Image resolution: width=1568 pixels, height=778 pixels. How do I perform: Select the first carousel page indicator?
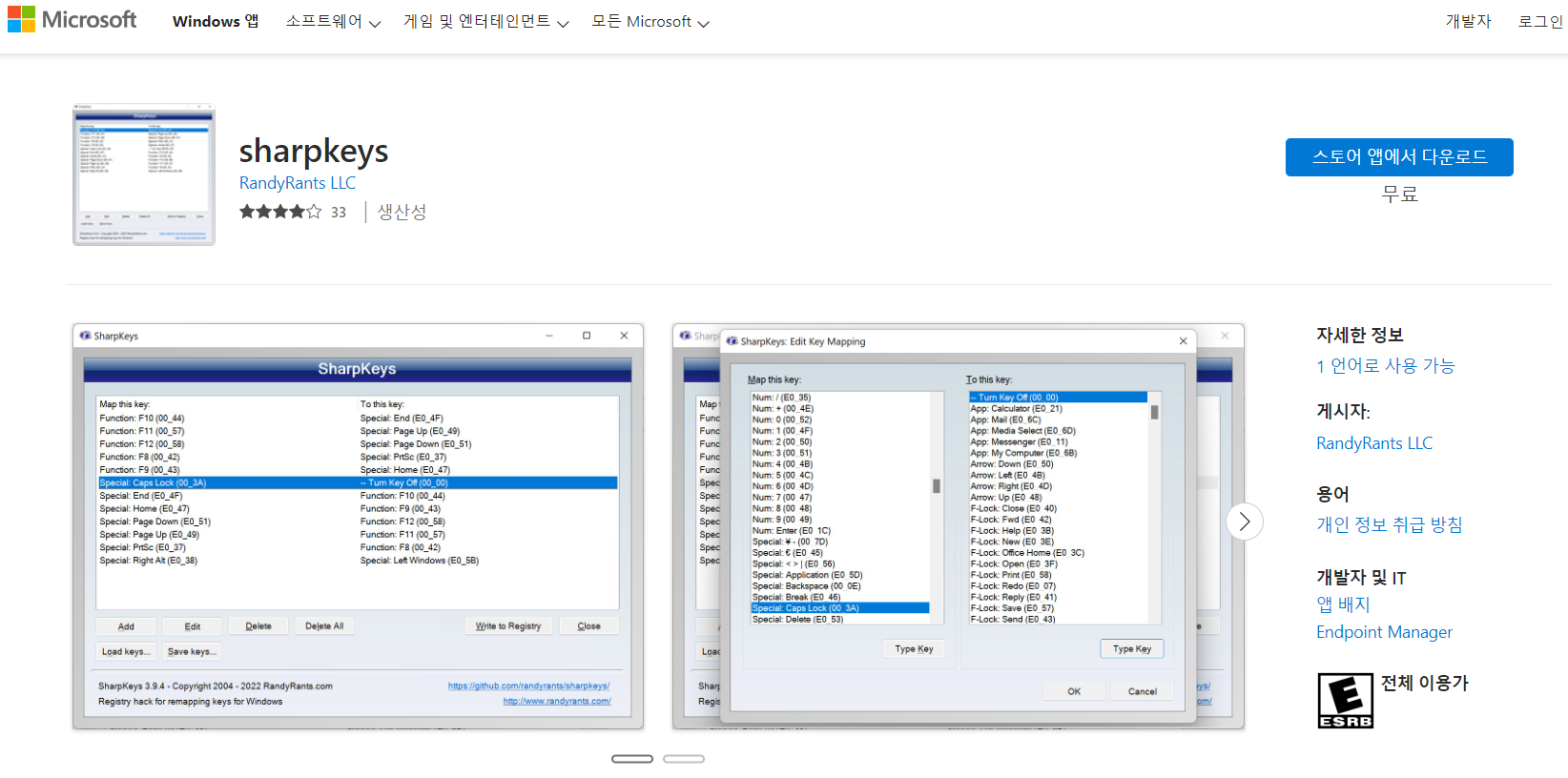632,759
